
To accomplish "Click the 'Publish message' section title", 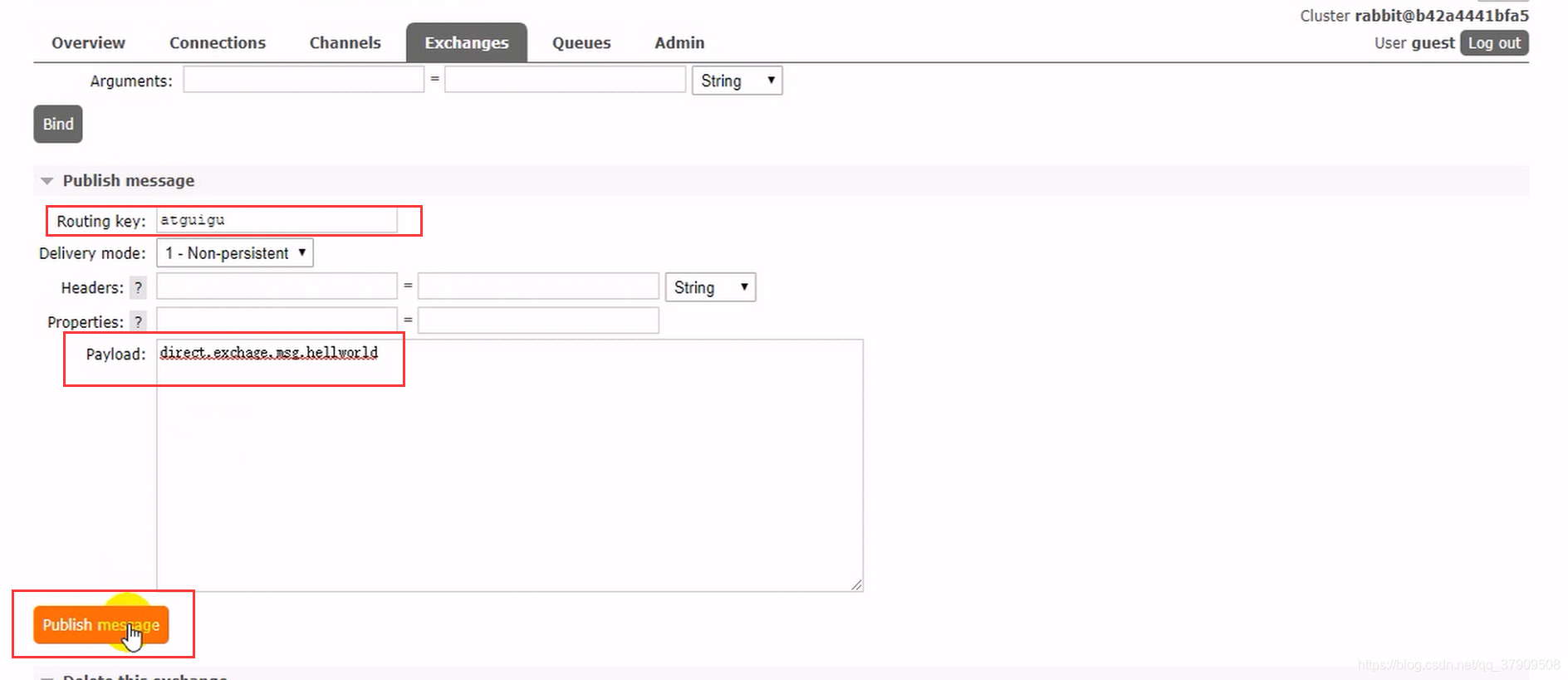I will click(x=129, y=181).
